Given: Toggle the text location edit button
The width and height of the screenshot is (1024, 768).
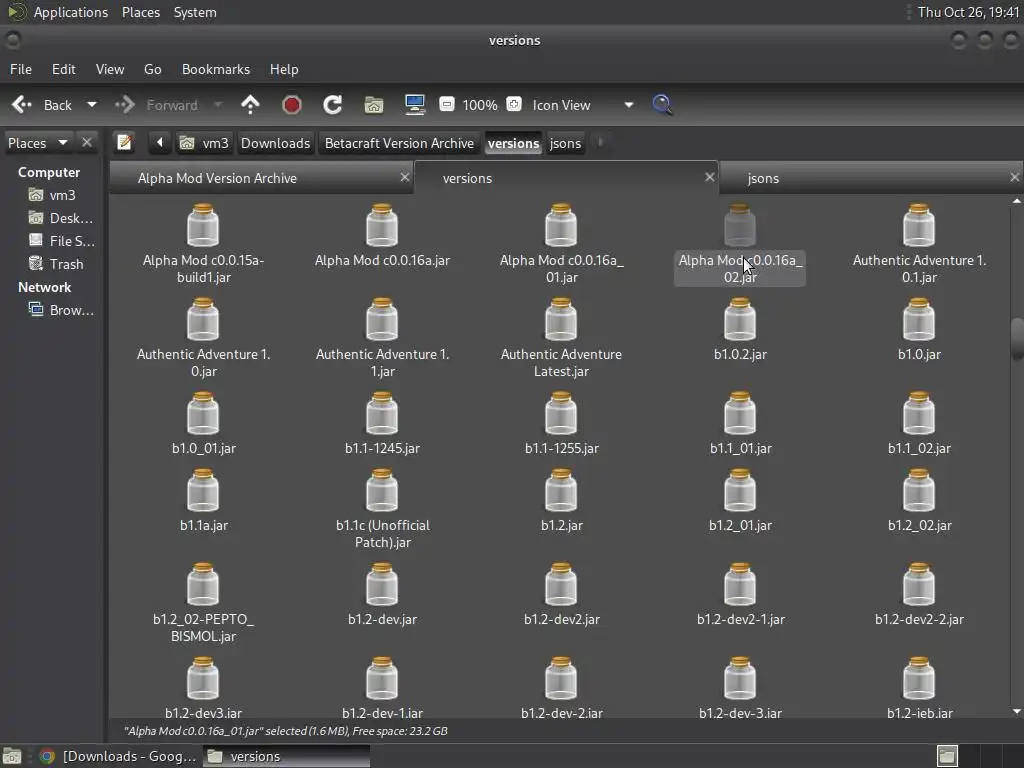Looking at the screenshot, I should pos(124,142).
